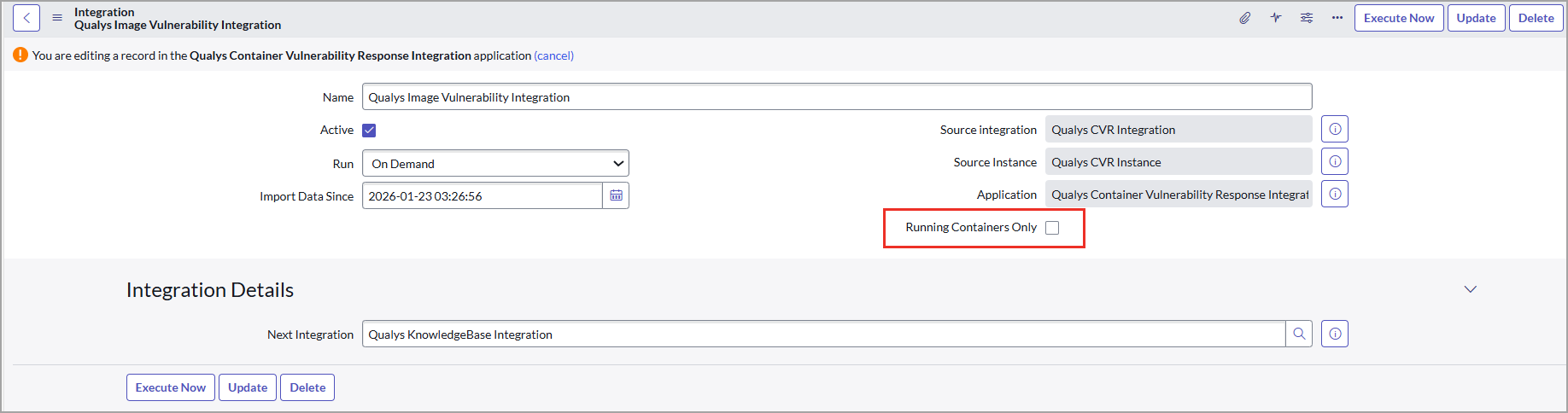The width and height of the screenshot is (1568, 413).
Task: Click Execute Now in the header
Action: pyautogui.click(x=1399, y=18)
